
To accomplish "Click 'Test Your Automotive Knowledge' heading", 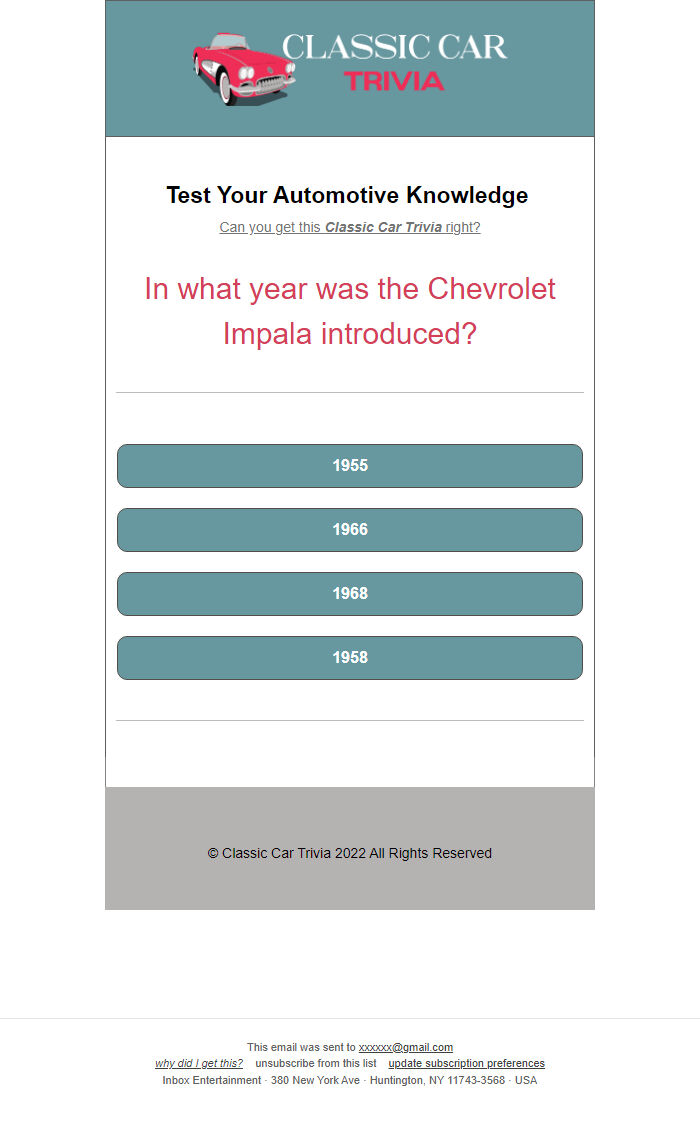I will pyautogui.click(x=349, y=195).
